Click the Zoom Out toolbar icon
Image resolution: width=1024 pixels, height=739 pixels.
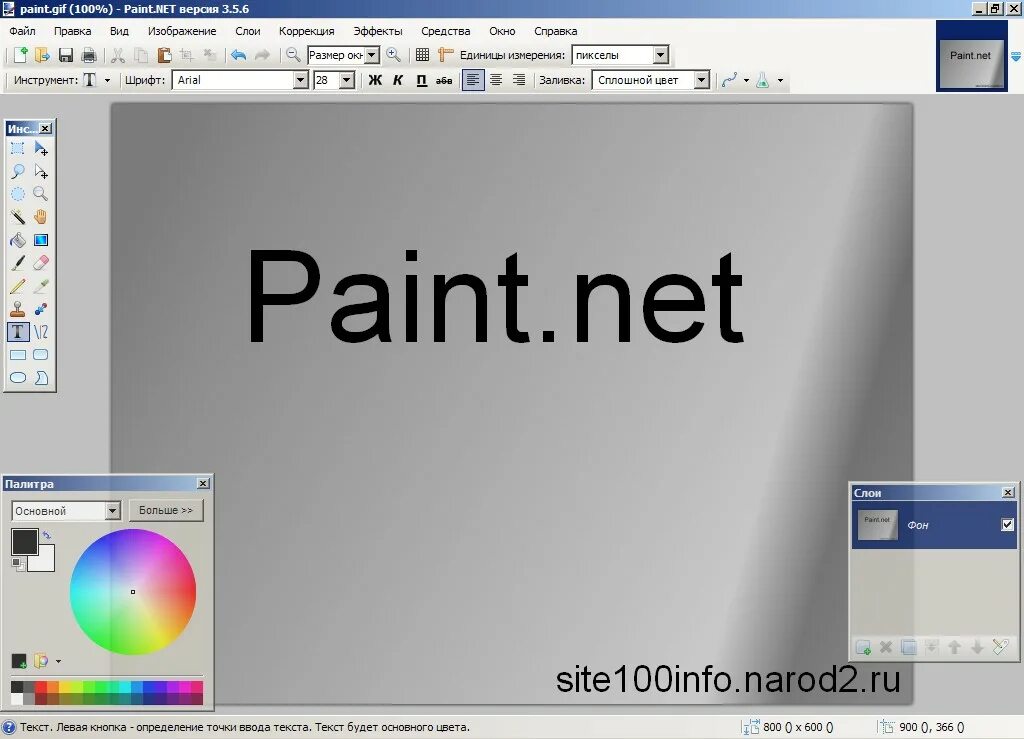(x=293, y=55)
